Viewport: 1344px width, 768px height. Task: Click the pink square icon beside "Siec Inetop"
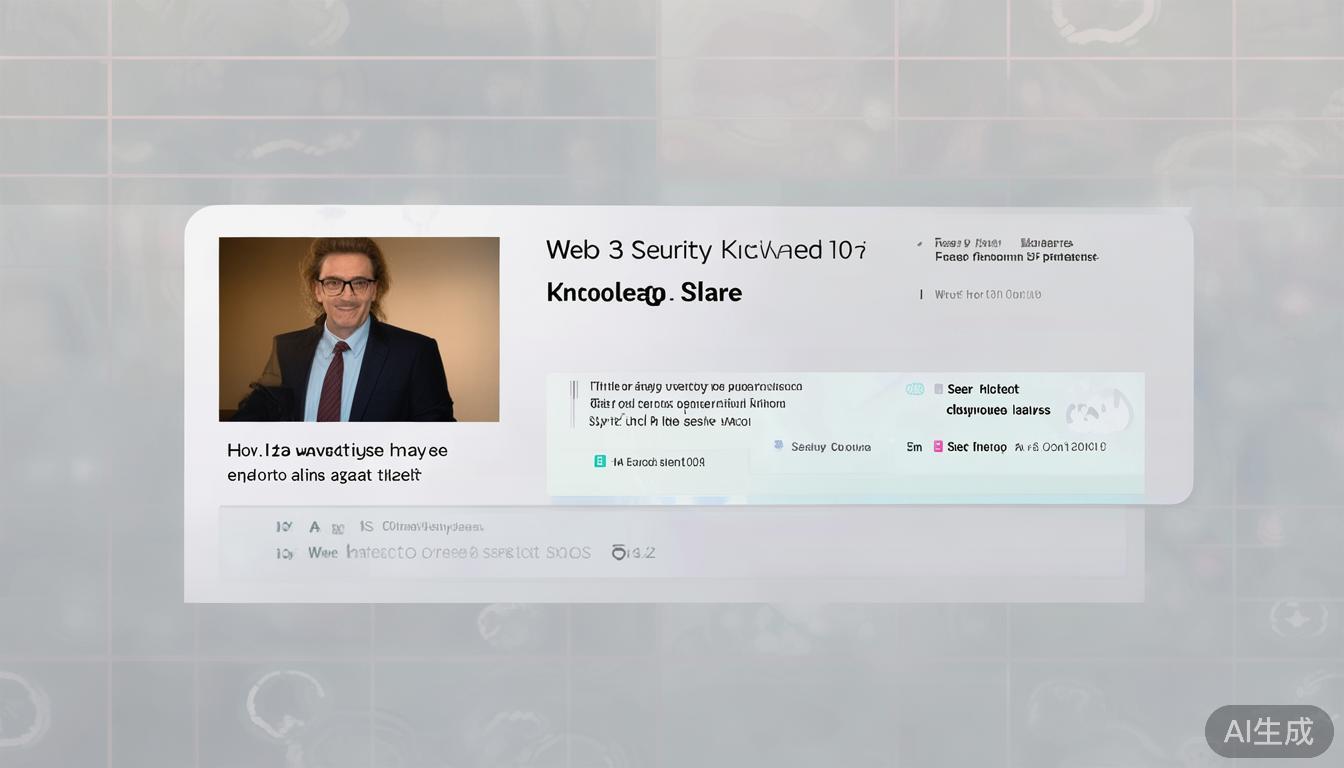point(938,447)
